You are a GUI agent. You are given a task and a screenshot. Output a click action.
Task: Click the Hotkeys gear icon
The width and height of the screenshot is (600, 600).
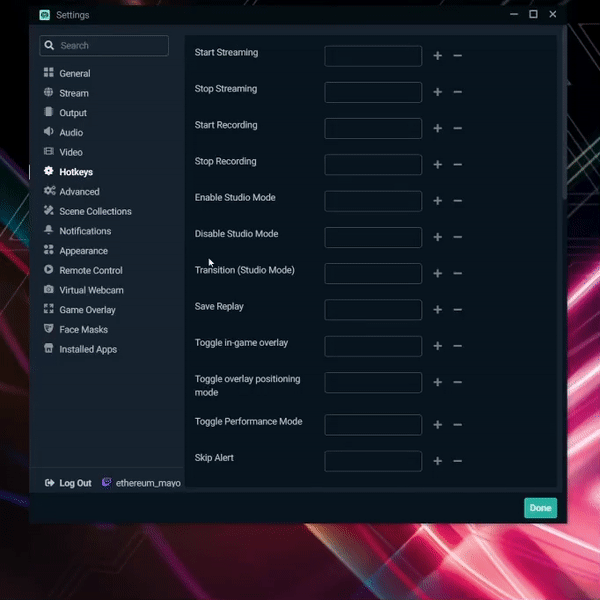[49, 171]
